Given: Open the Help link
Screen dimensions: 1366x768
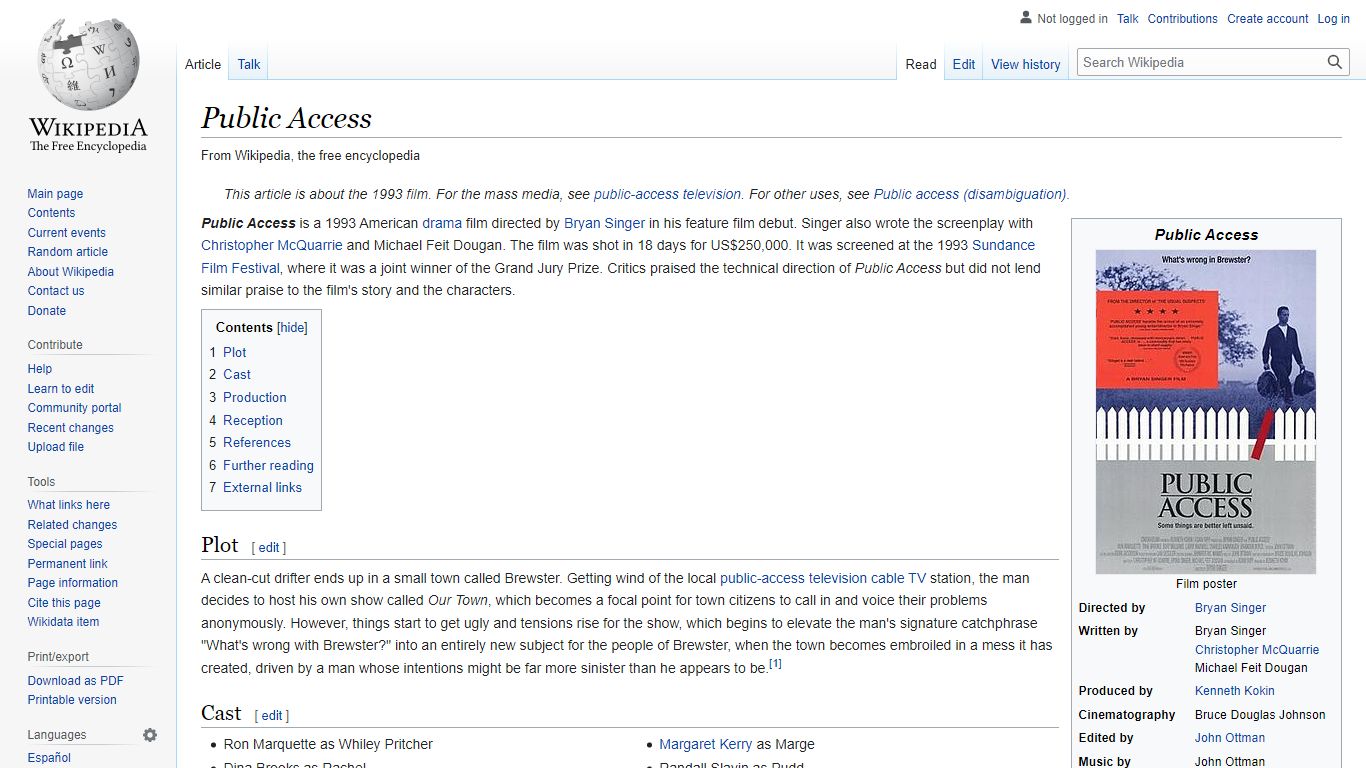Looking at the screenshot, I should click(39, 369).
